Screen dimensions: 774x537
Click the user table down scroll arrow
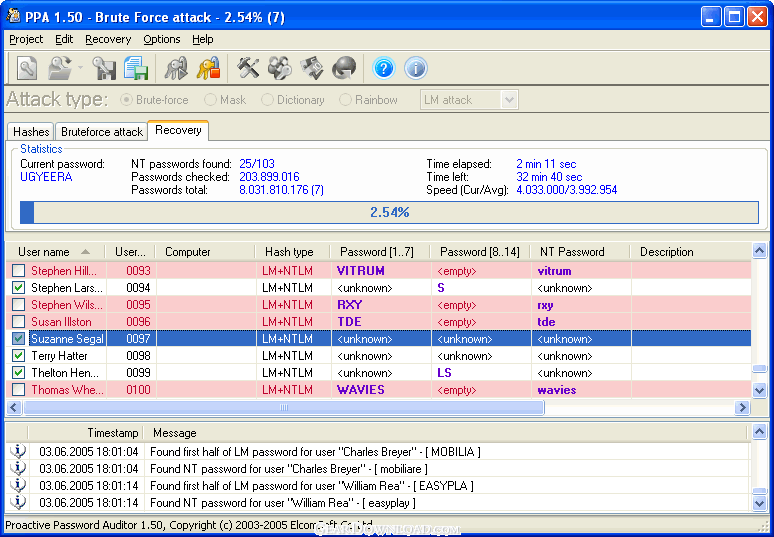pos(759,390)
